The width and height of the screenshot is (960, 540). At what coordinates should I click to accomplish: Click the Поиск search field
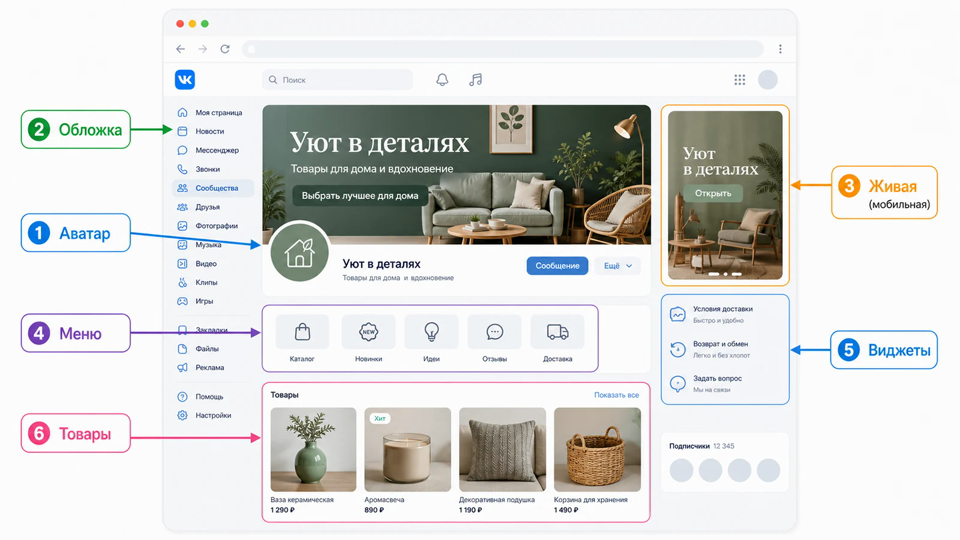[x=337, y=80]
